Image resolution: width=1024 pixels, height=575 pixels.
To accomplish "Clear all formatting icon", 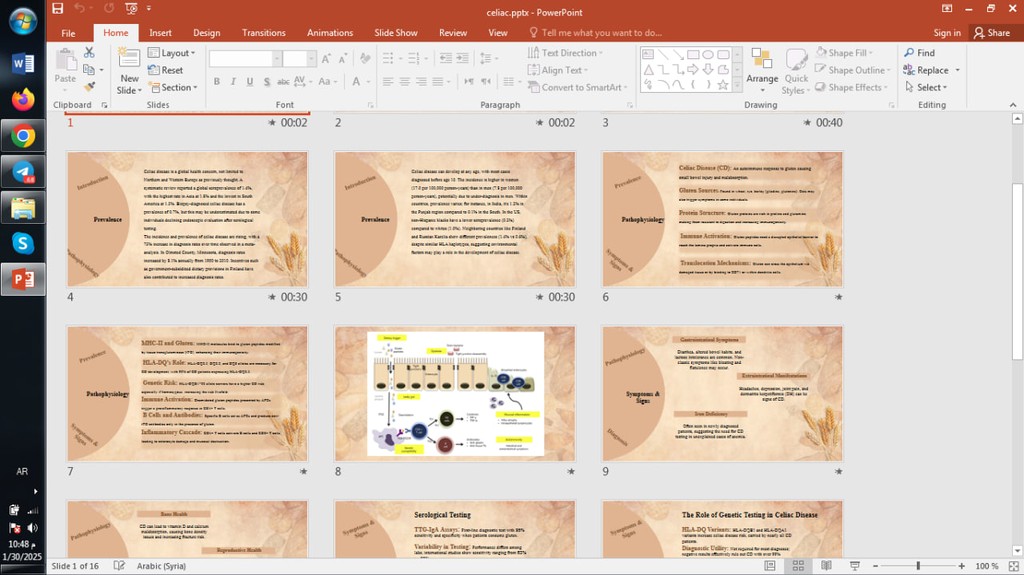I will pyautogui.click(x=365, y=59).
